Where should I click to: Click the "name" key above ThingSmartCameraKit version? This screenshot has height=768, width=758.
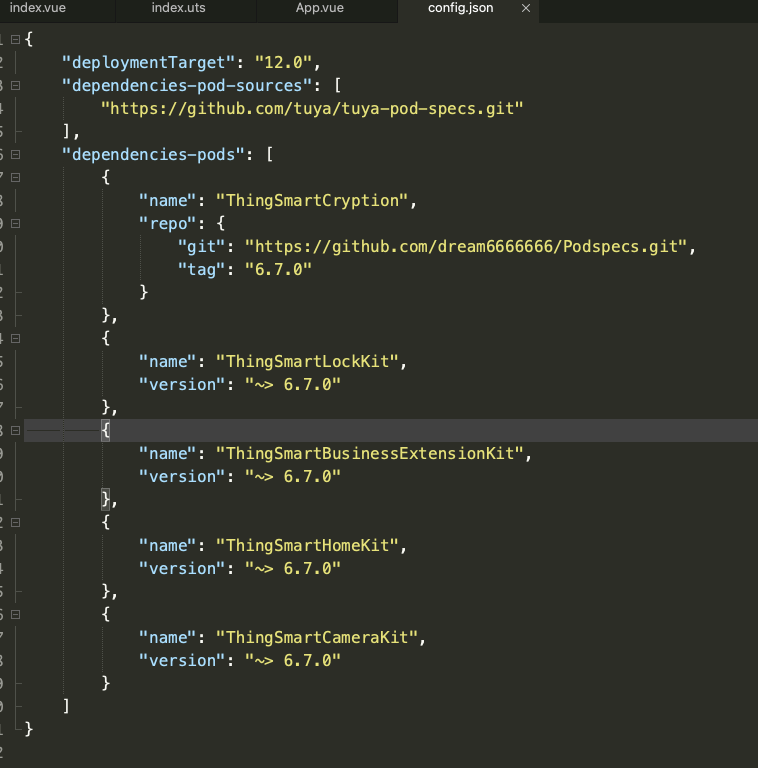coord(168,638)
